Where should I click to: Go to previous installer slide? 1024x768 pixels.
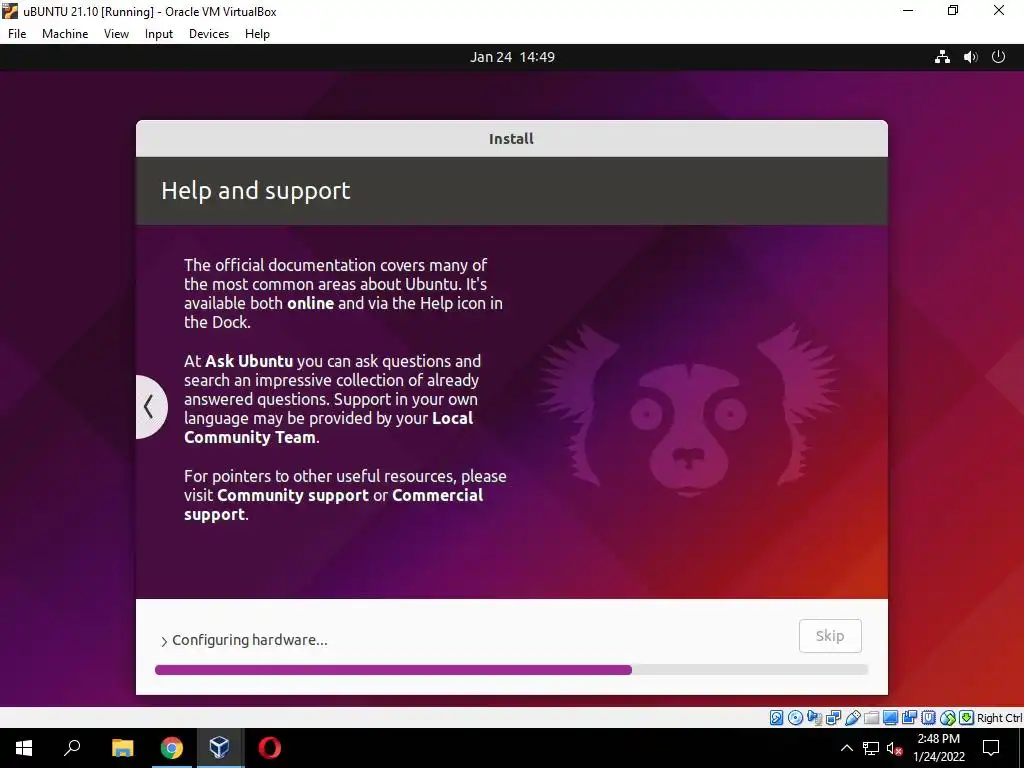(151, 407)
